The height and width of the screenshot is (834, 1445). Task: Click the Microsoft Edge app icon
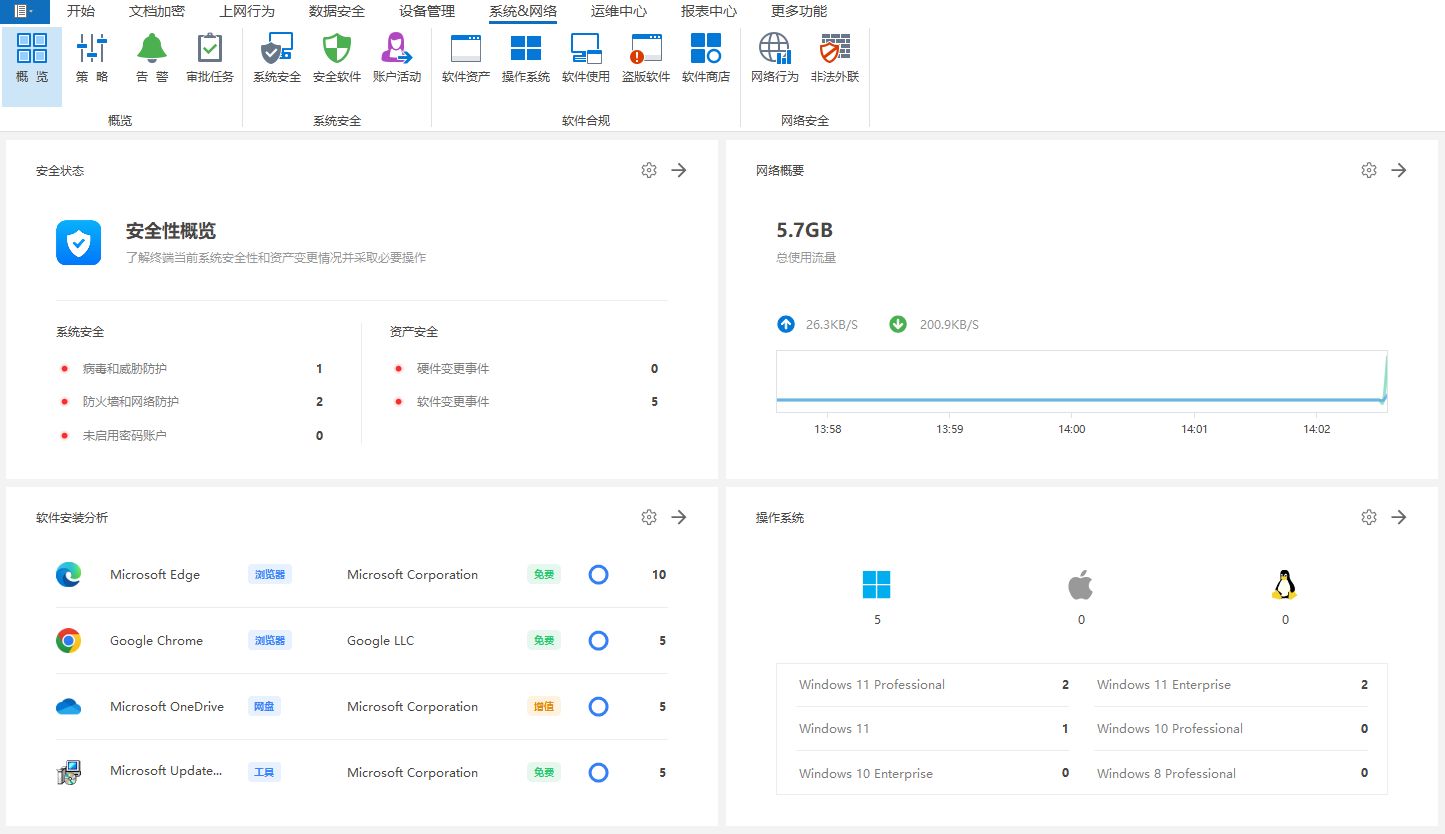click(x=68, y=575)
